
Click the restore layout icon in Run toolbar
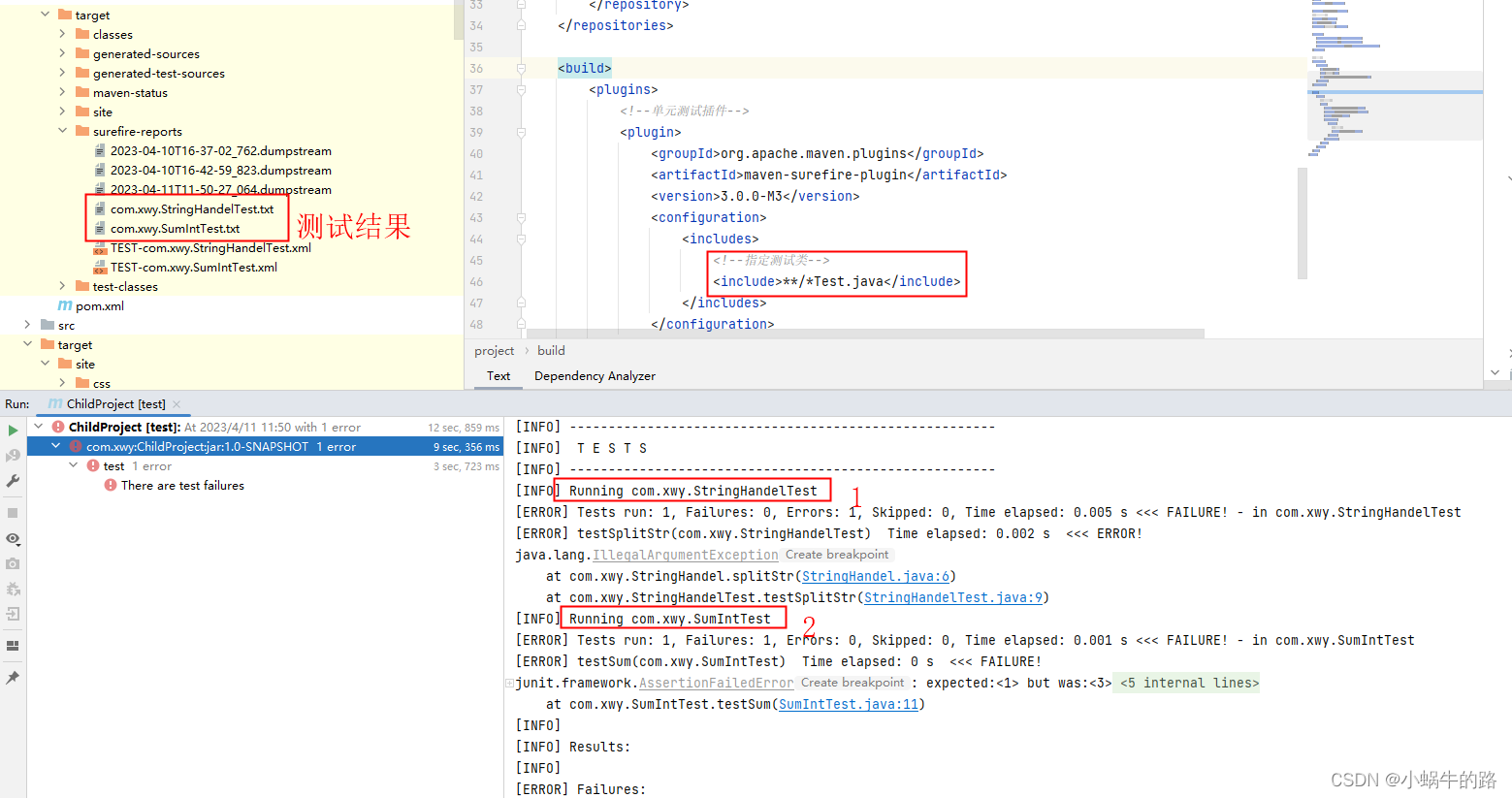[13, 646]
